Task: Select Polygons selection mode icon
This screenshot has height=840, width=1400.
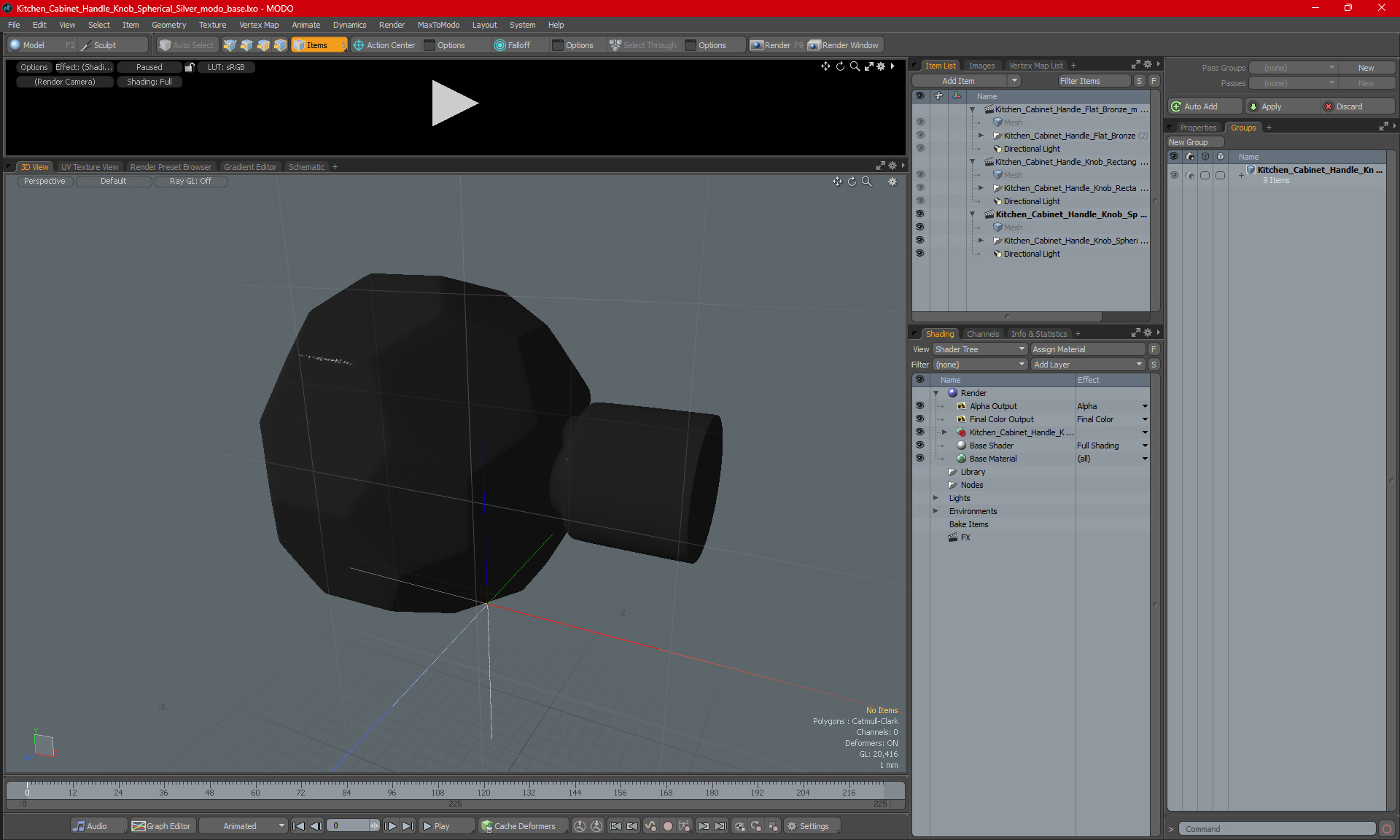Action: coord(263,45)
